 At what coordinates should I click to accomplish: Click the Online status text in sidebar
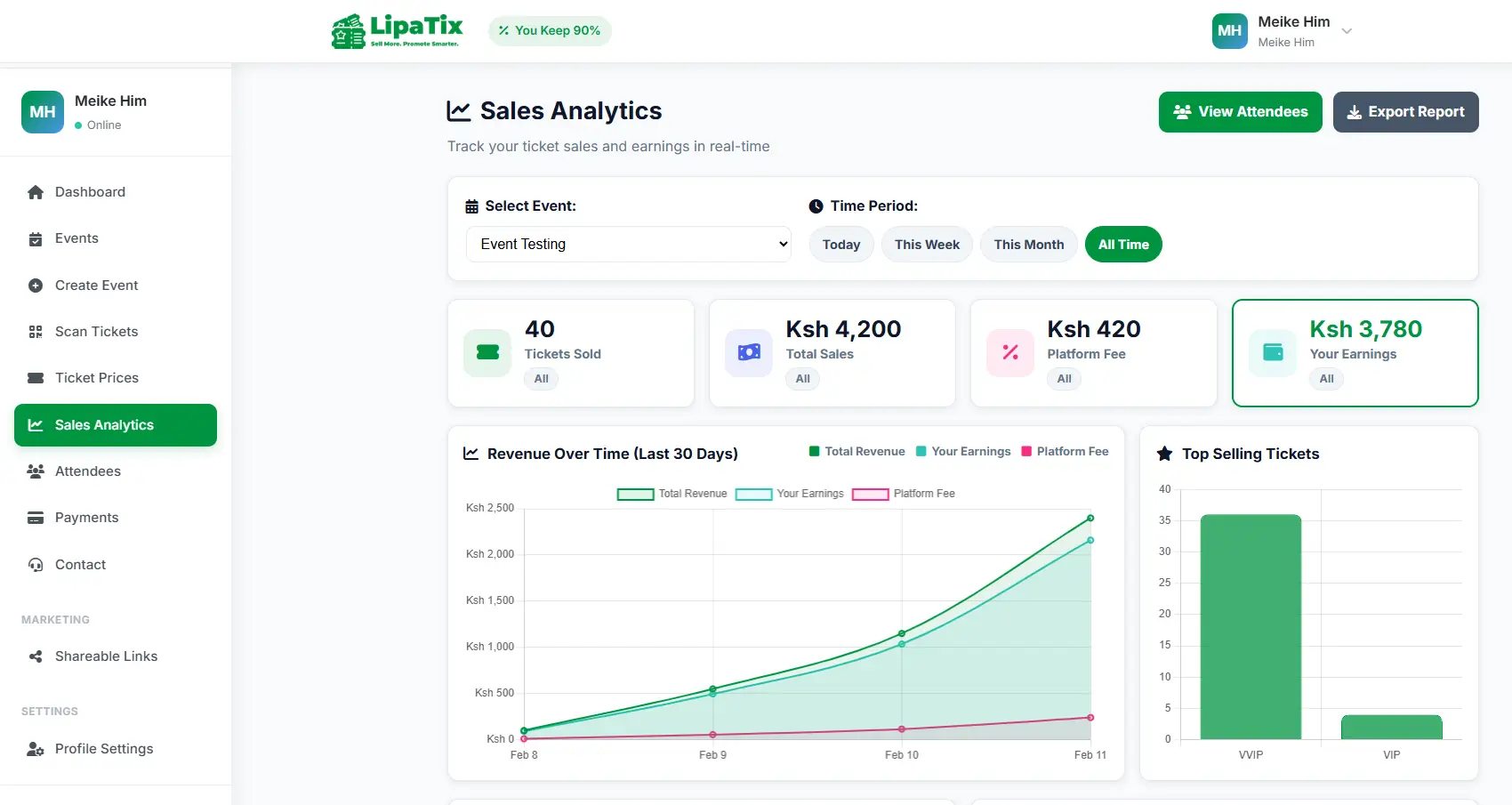click(104, 125)
